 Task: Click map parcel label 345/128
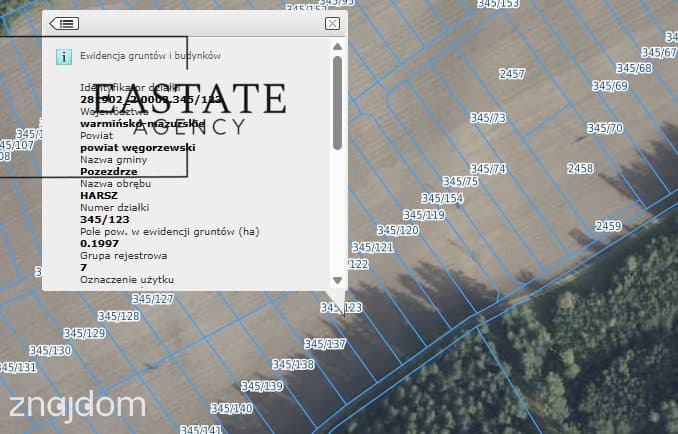pyautogui.click(x=118, y=316)
